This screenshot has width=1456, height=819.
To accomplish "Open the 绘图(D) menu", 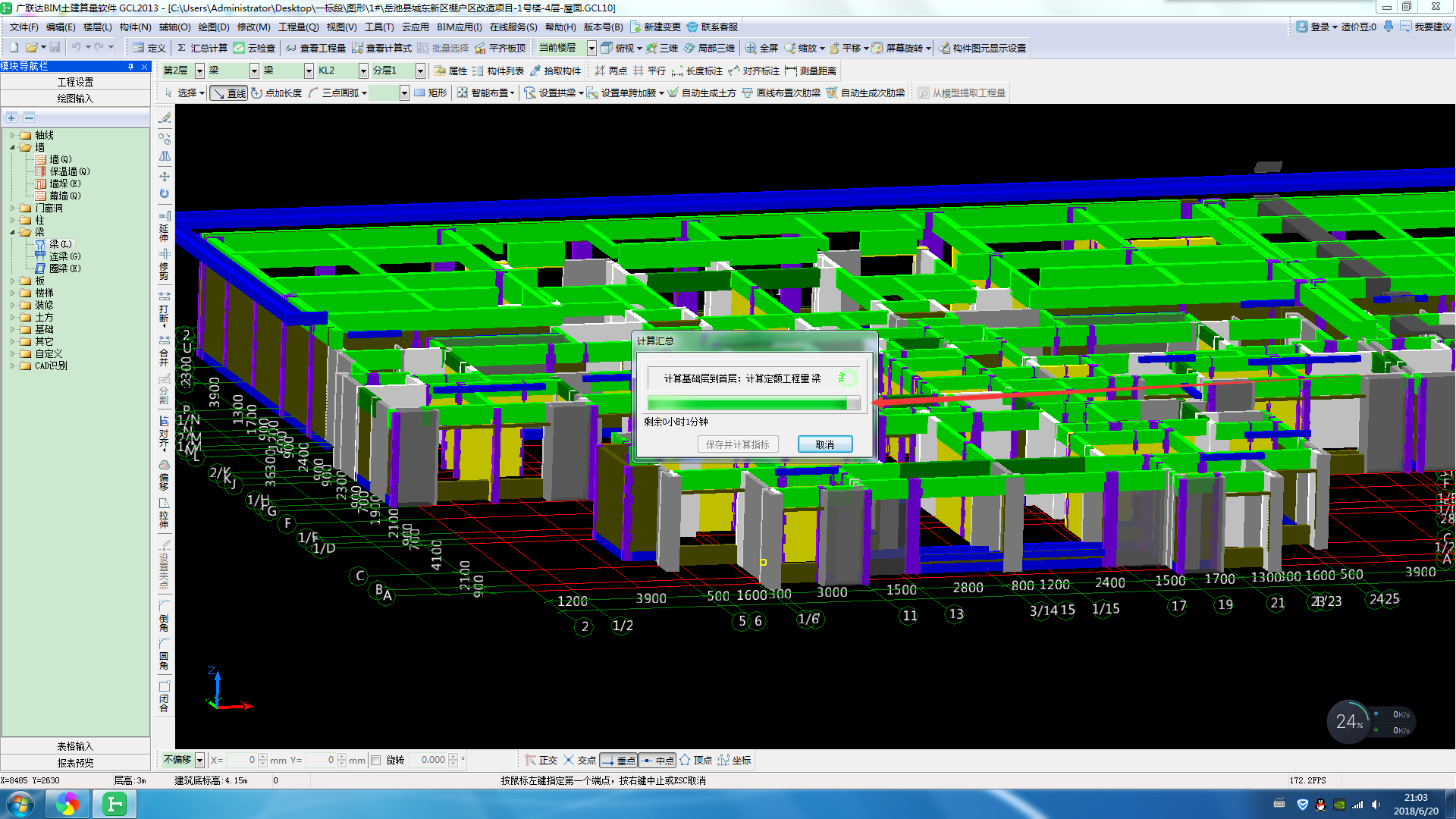I will tap(213, 27).
